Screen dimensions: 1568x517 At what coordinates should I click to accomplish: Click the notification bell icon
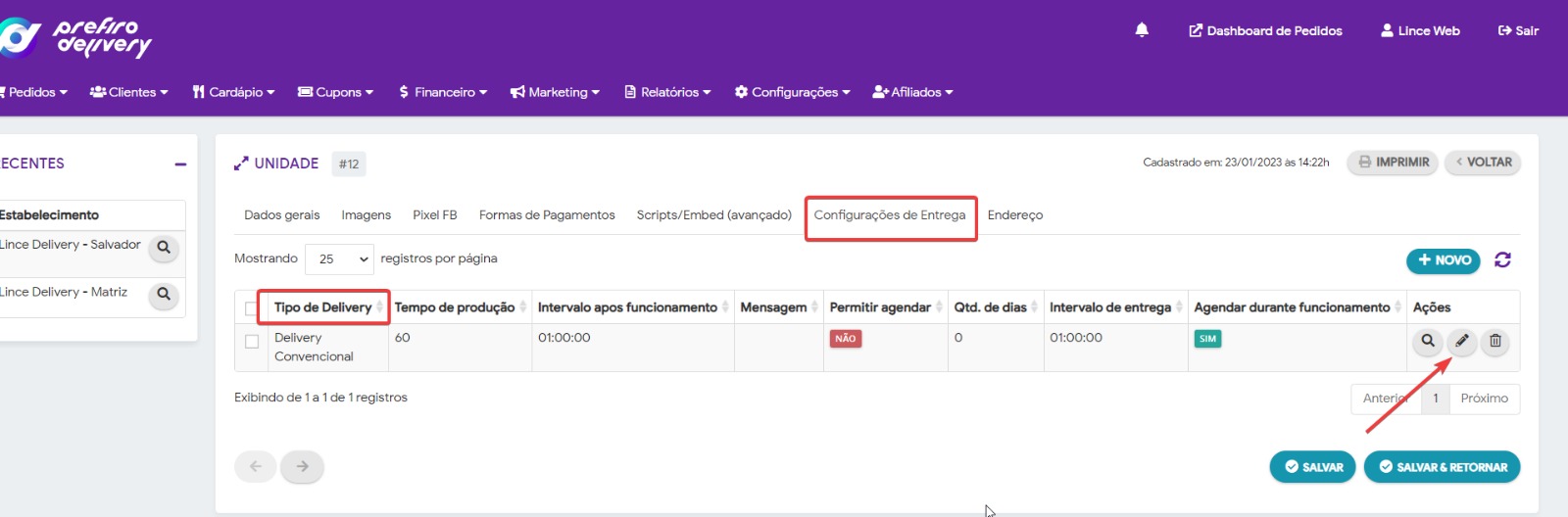(1142, 30)
